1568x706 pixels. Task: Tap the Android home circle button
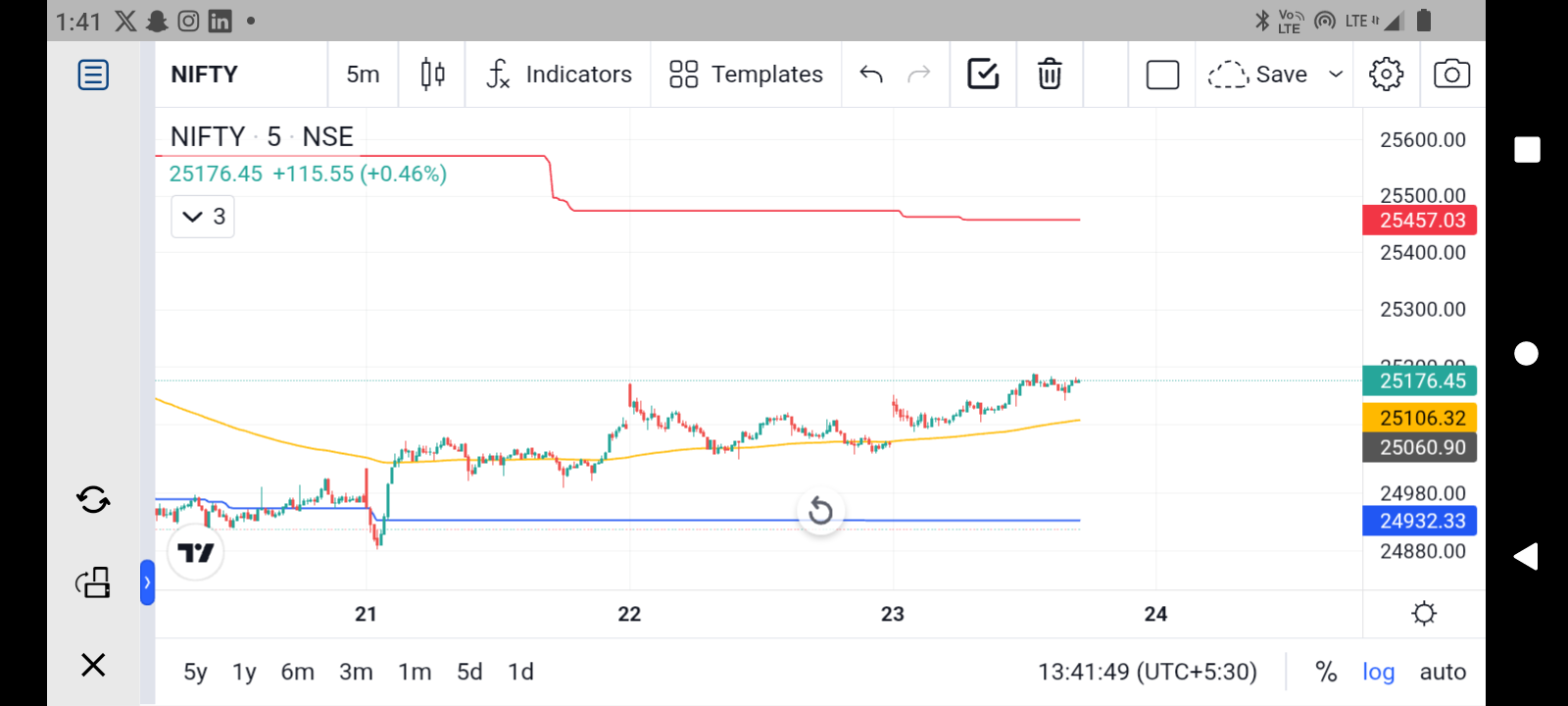click(x=1526, y=353)
